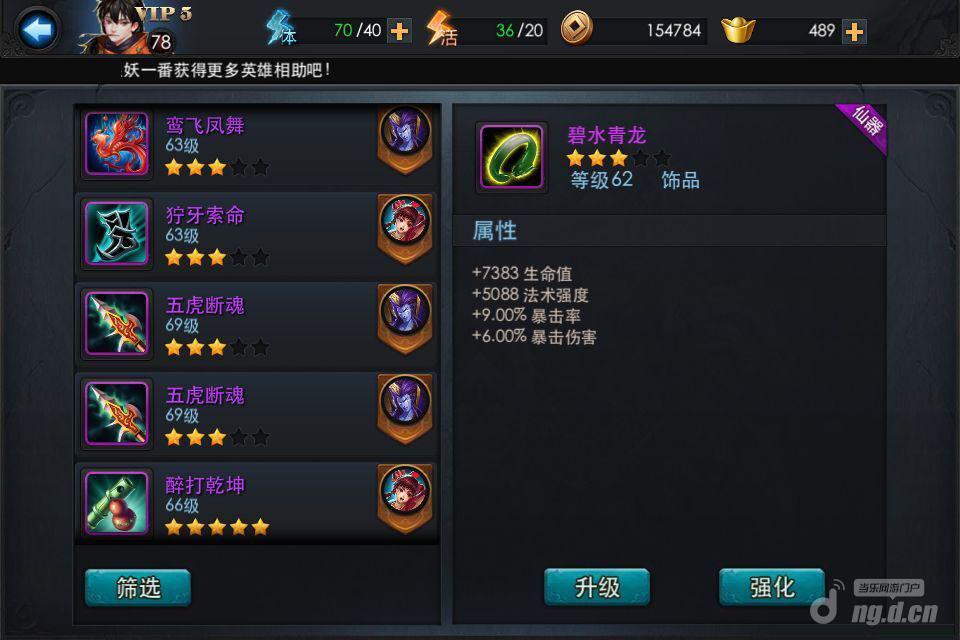
Task: Tap the gold ingot currency icon
Action: point(738,29)
